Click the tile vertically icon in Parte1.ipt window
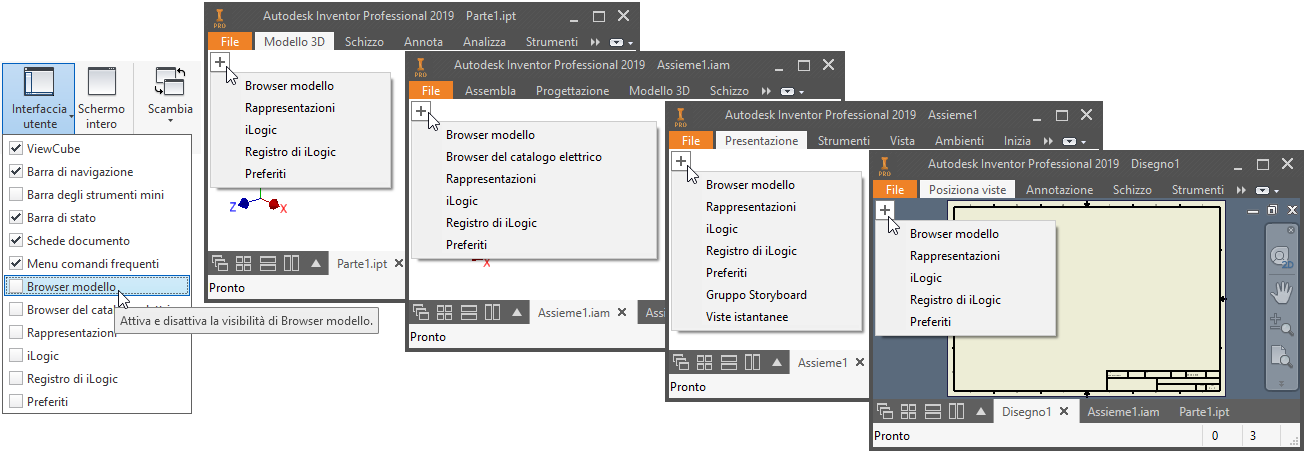The height and width of the screenshot is (452, 1305). pos(291,264)
